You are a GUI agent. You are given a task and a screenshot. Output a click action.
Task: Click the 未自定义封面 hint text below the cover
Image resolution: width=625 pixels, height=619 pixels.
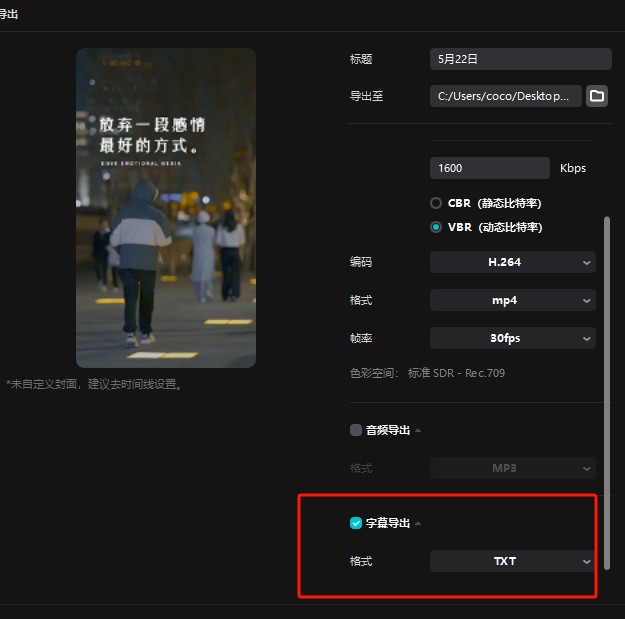click(95, 384)
